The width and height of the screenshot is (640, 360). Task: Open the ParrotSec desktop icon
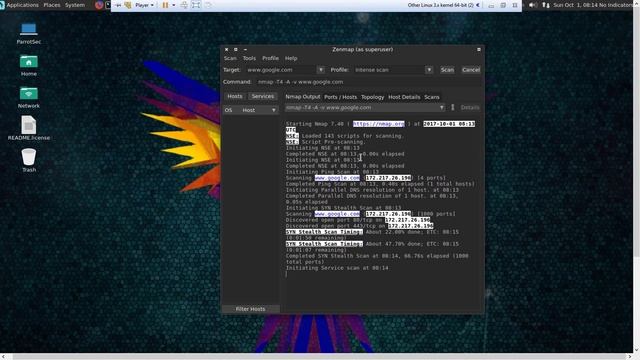29,33
